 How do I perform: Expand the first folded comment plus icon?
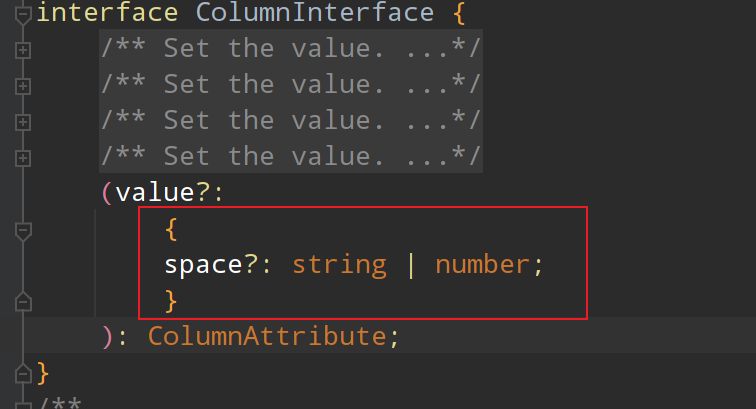23,49
